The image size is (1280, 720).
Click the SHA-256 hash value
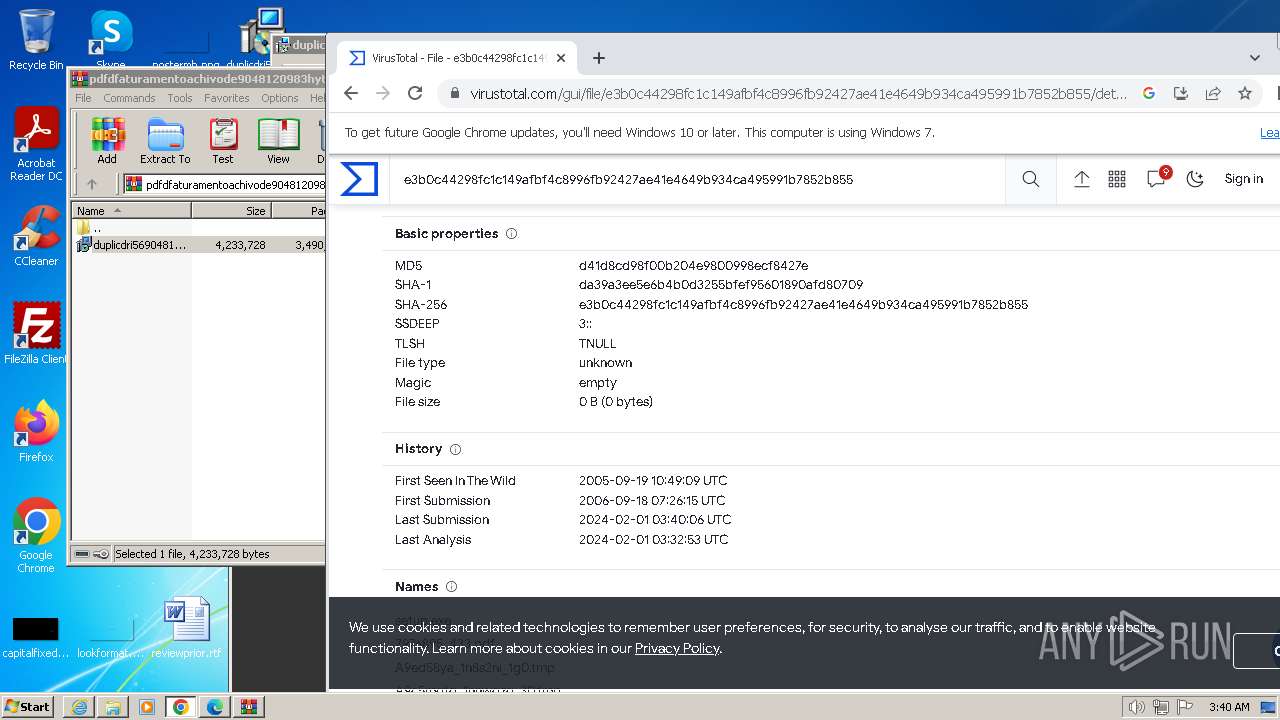click(803, 304)
